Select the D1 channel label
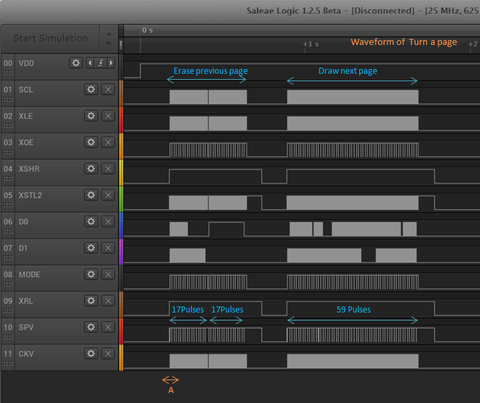This screenshot has height=403, width=480. point(23,248)
